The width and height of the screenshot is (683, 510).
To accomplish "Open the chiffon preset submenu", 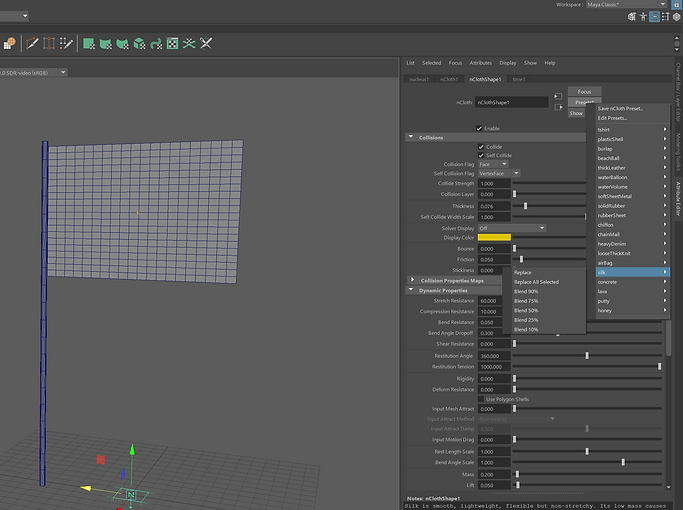I will [x=632, y=225].
